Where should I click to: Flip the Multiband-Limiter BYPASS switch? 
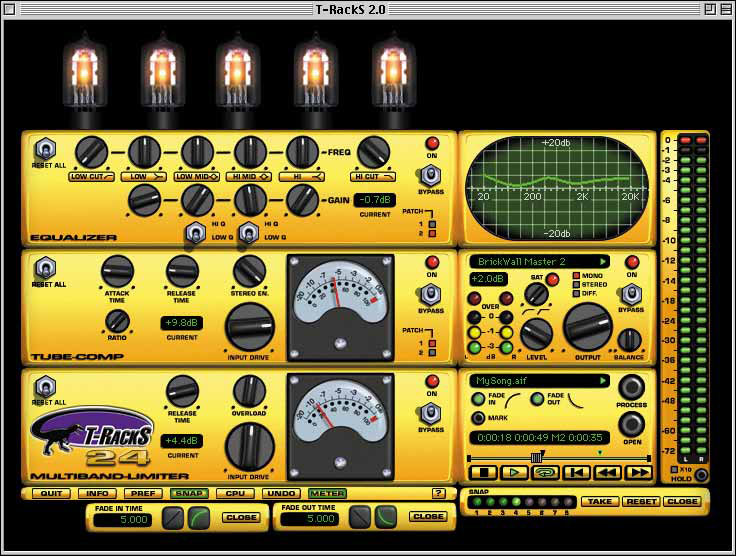430,414
